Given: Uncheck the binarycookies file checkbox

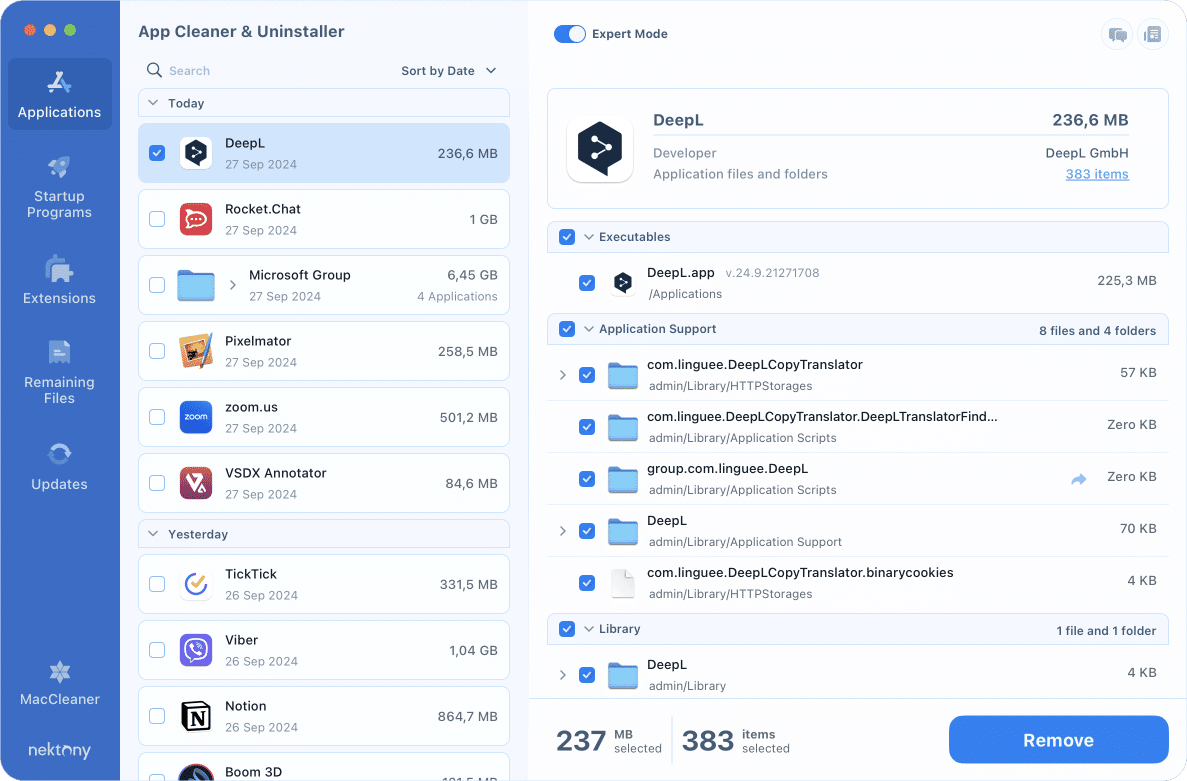Looking at the screenshot, I should pyautogui.click(x=587, y=583).
